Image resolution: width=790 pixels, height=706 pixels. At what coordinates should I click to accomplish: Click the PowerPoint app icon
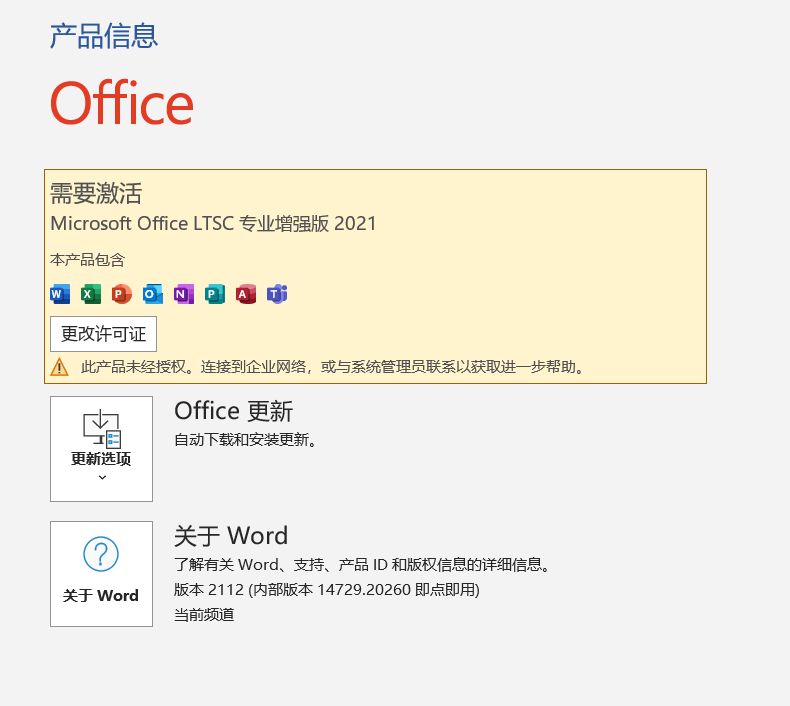(122, 294)
